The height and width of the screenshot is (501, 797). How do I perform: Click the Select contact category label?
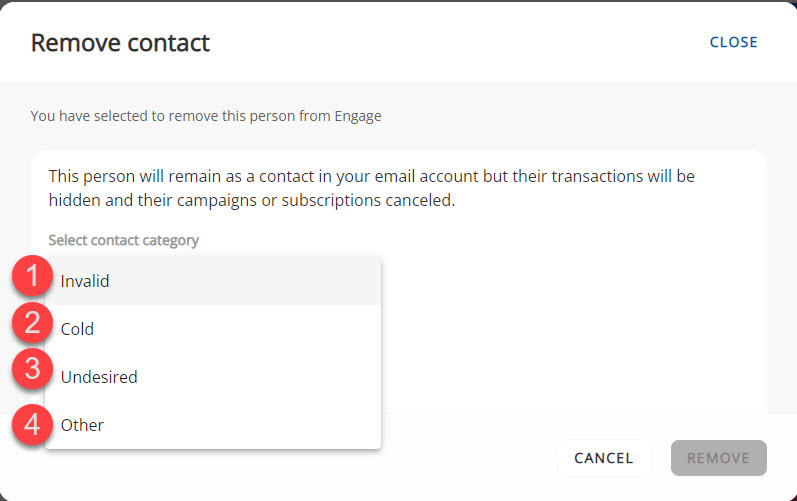click(x=123, y=240)
